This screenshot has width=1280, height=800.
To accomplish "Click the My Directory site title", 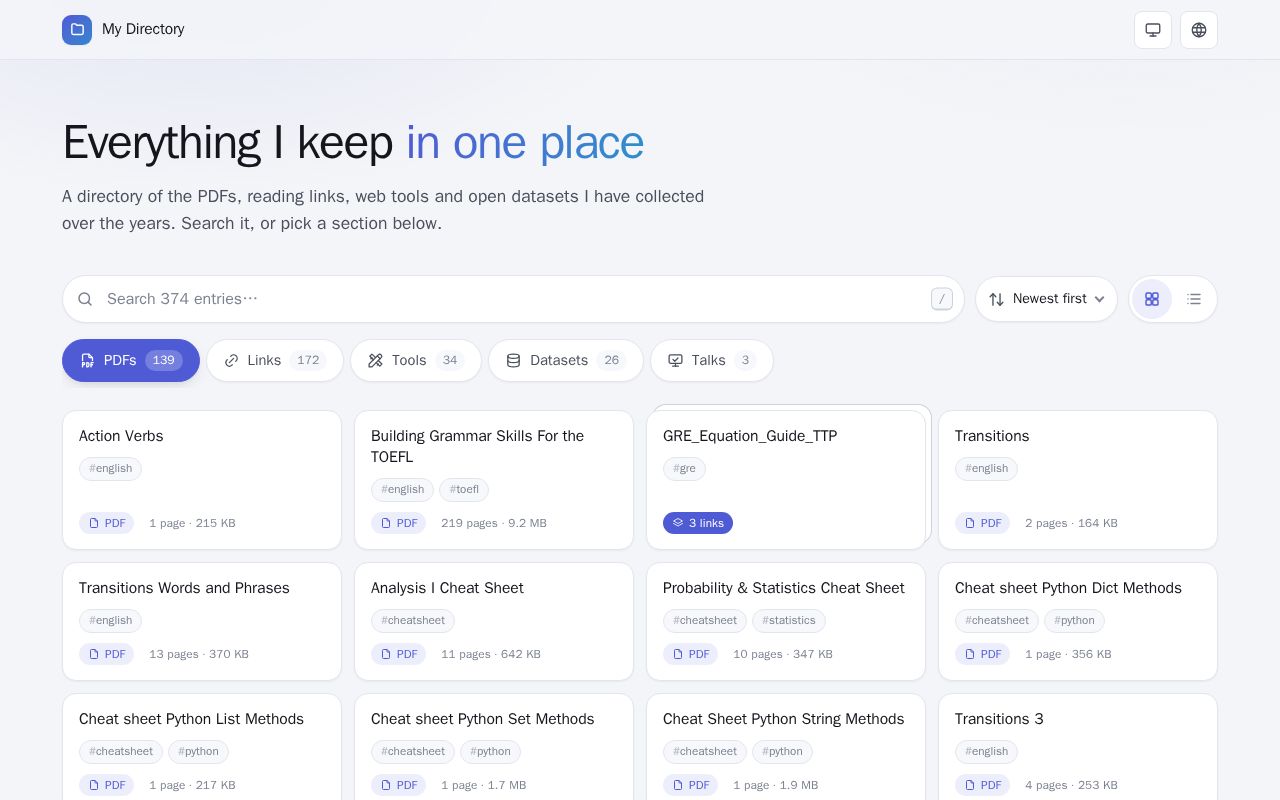I will (143, 30).
